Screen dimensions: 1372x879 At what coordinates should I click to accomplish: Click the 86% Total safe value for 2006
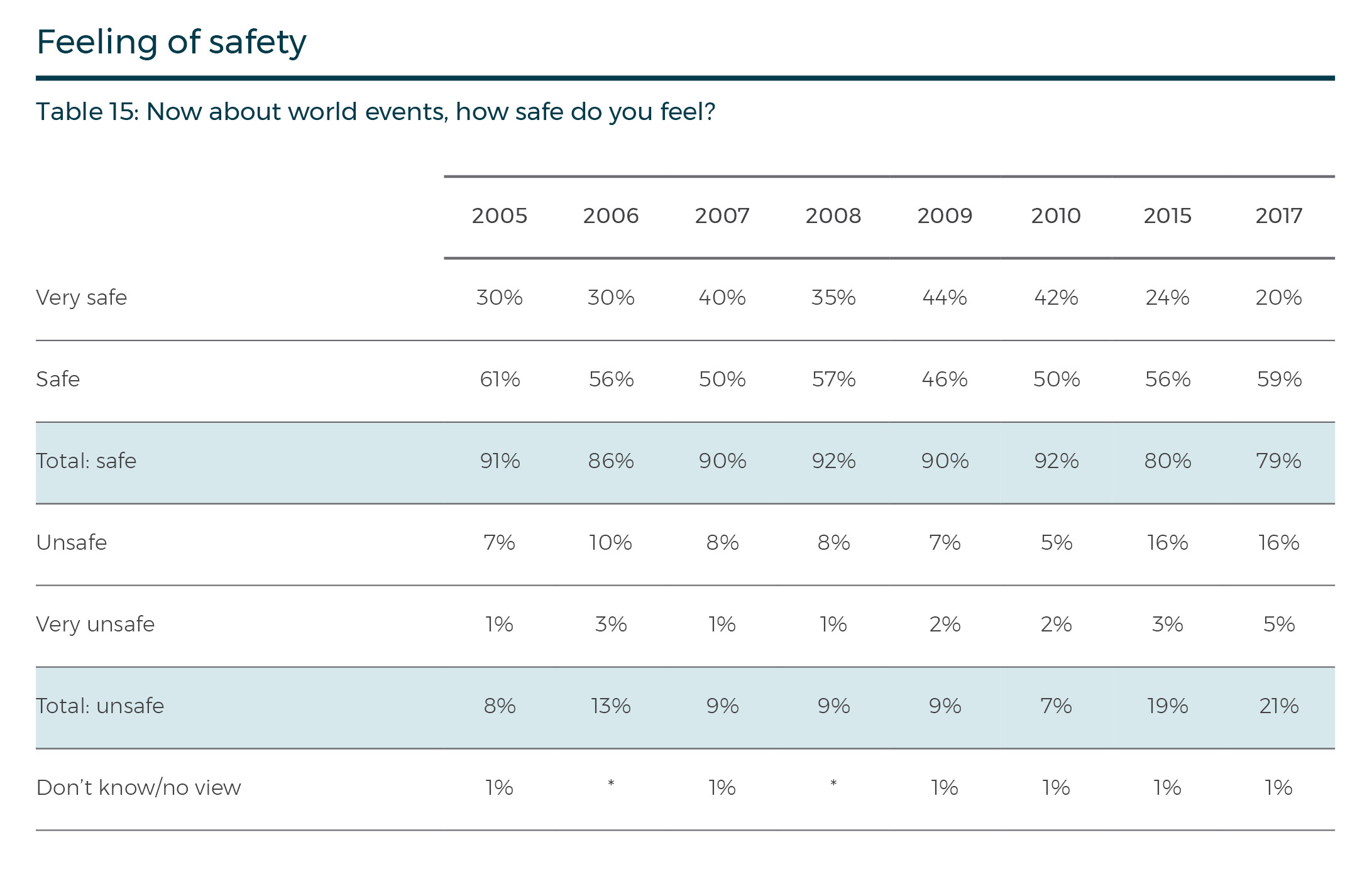[611, 461]
